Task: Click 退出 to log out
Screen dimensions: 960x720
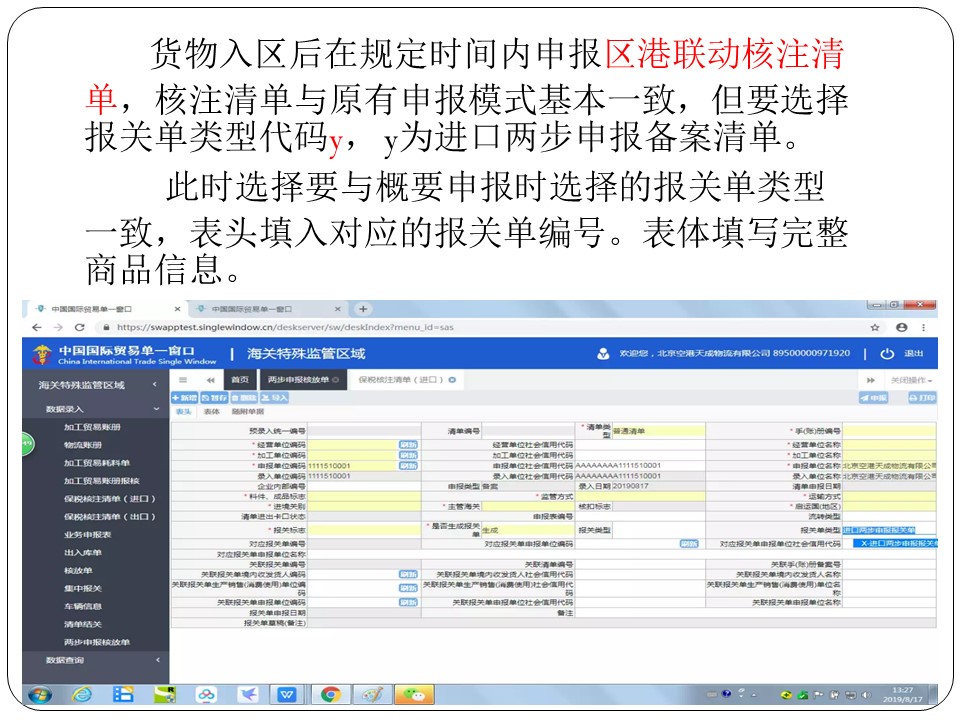Action: 905,353
